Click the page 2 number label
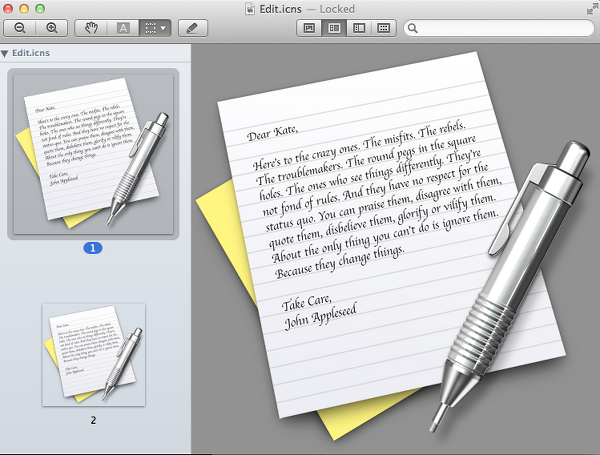 (93, 420)
